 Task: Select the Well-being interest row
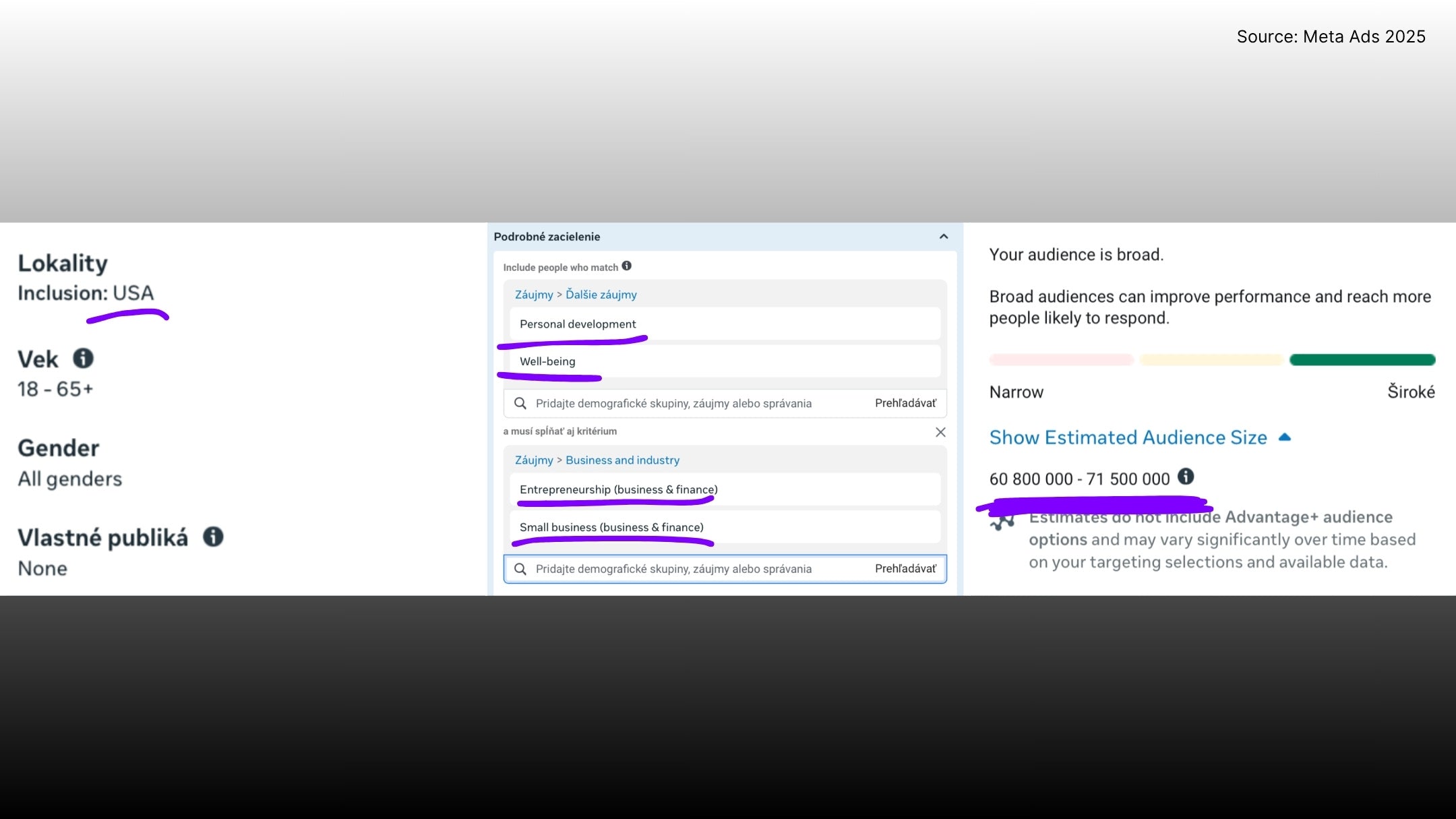[x=547, y=361]
